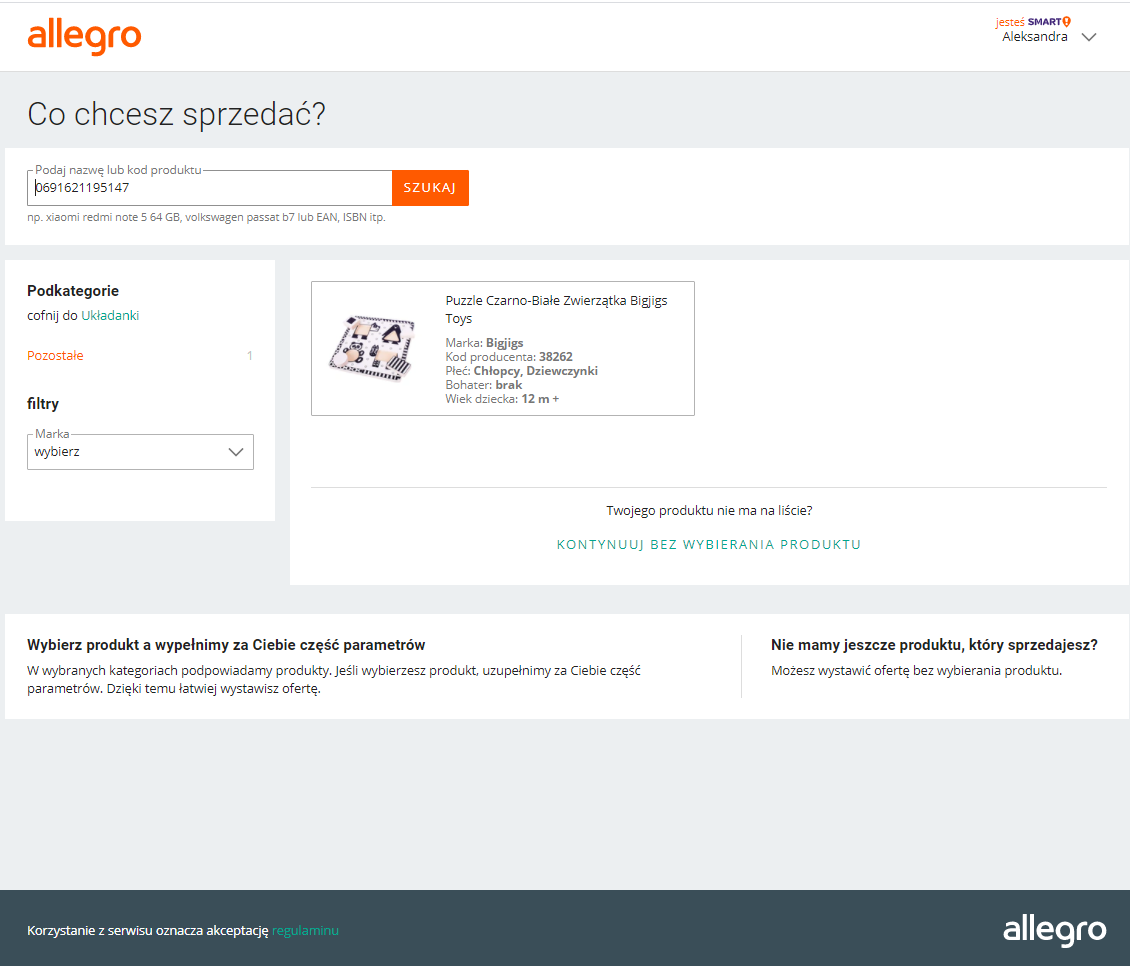Screen dimensions: 1130x966
Task: Click the 'Kod producenta: 38262' product detail
Action: (x=509, y=357)
